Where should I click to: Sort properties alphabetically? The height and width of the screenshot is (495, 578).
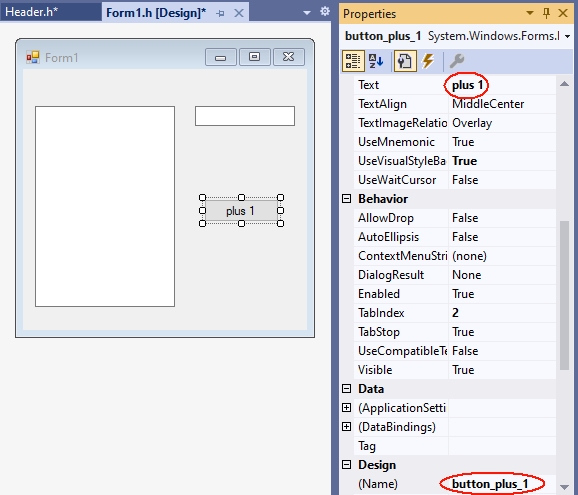(376, 61)
